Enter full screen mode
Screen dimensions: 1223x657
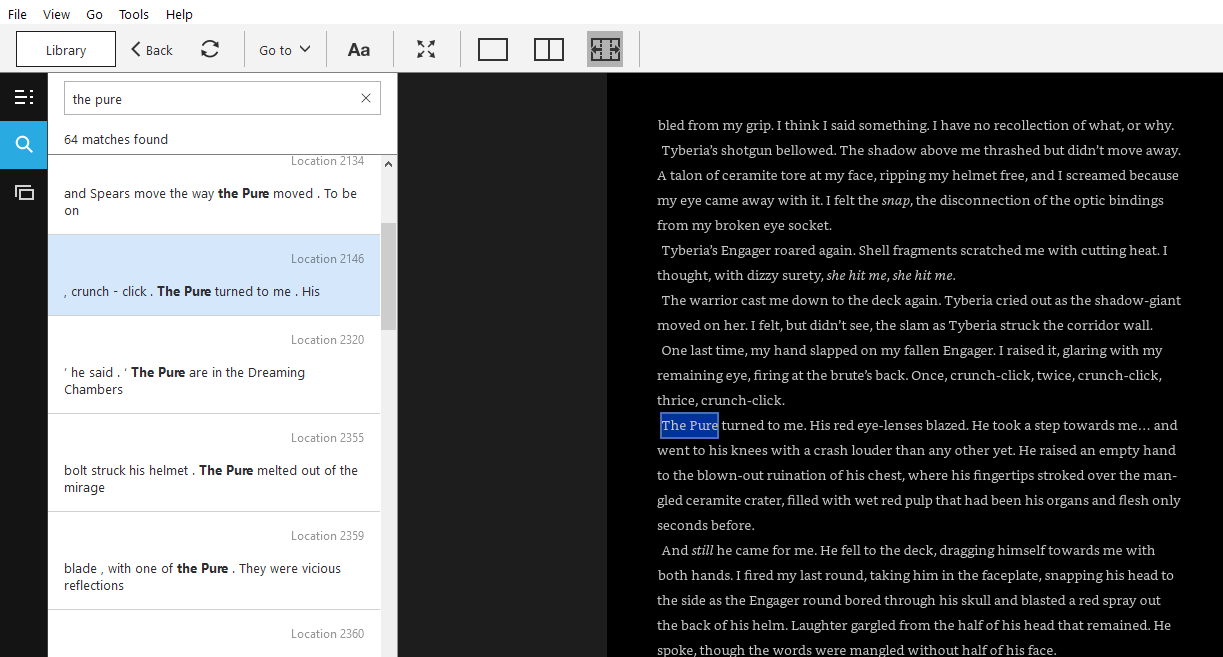pyautogui.click(x=426, y=49)
